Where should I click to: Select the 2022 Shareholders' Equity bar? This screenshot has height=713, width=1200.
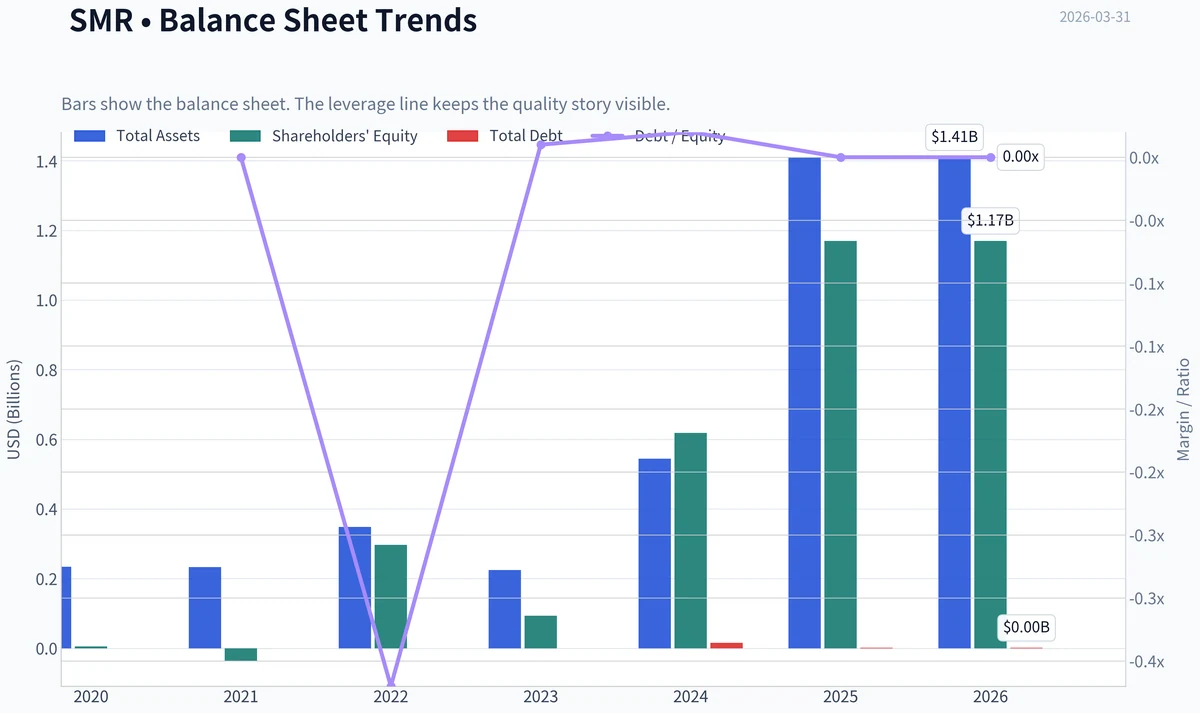tap(391, 597)
